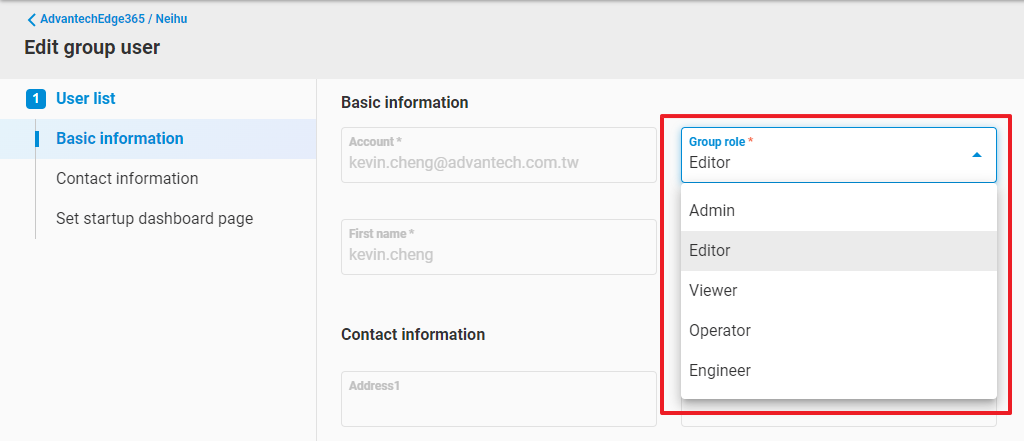Select the User list step
Image resolution: width=1024 pixels, height=441 pixels.
click(x=85, y=99)
